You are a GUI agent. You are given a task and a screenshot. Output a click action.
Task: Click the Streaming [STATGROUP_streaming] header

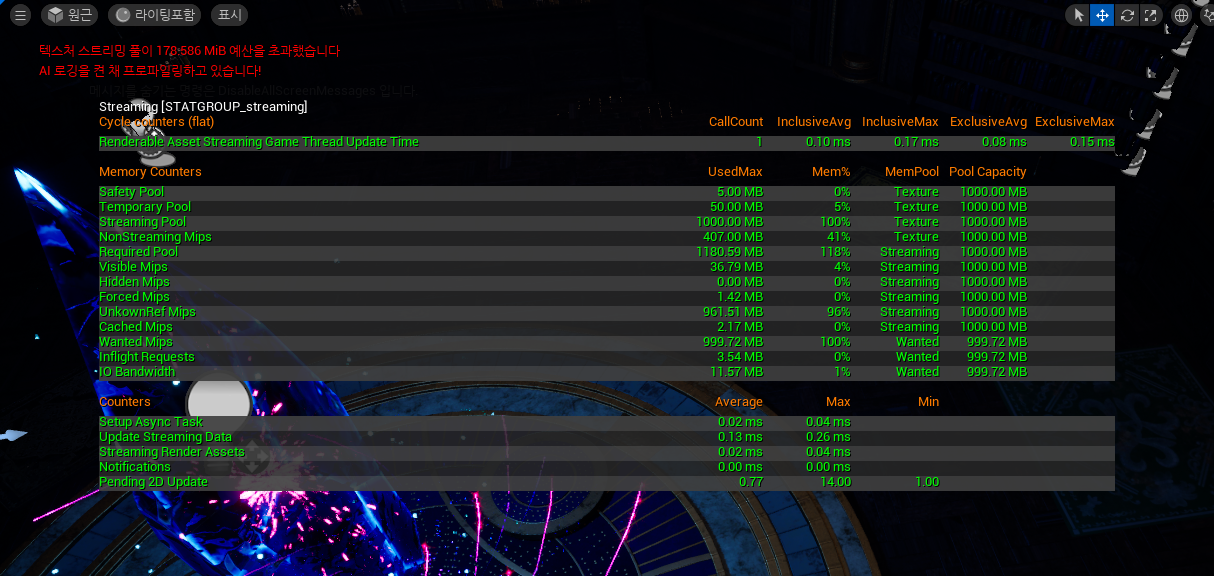pos(203,106)
